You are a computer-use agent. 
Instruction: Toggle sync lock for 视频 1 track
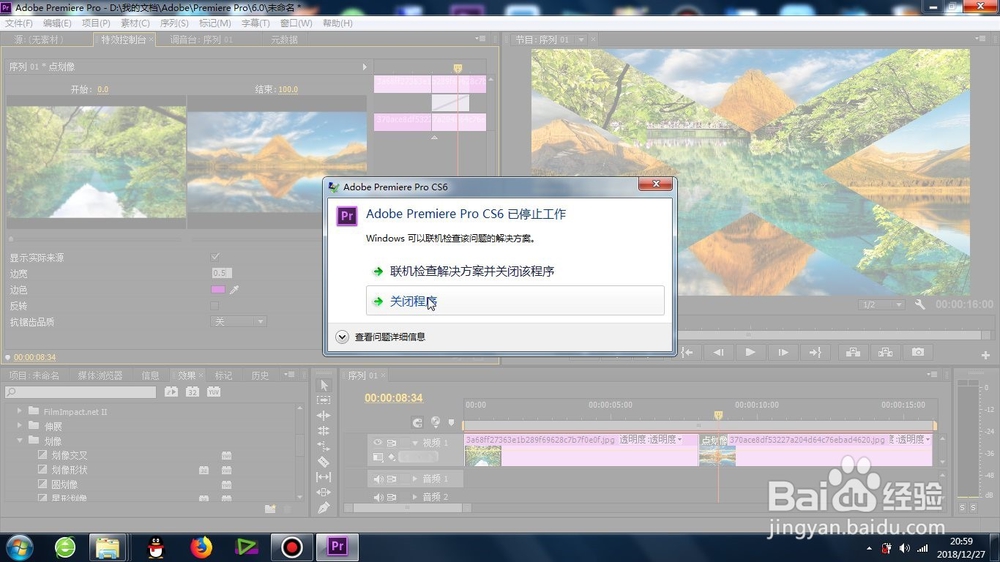pyautogui.click(x=392, y=442)
